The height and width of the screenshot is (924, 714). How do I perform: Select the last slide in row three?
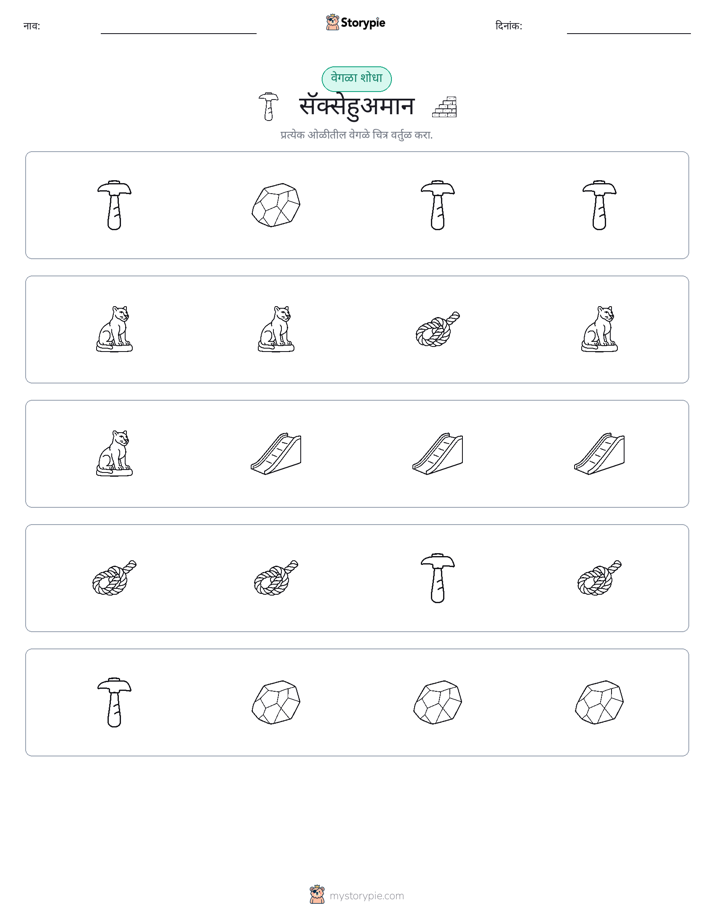click(599, 453)
